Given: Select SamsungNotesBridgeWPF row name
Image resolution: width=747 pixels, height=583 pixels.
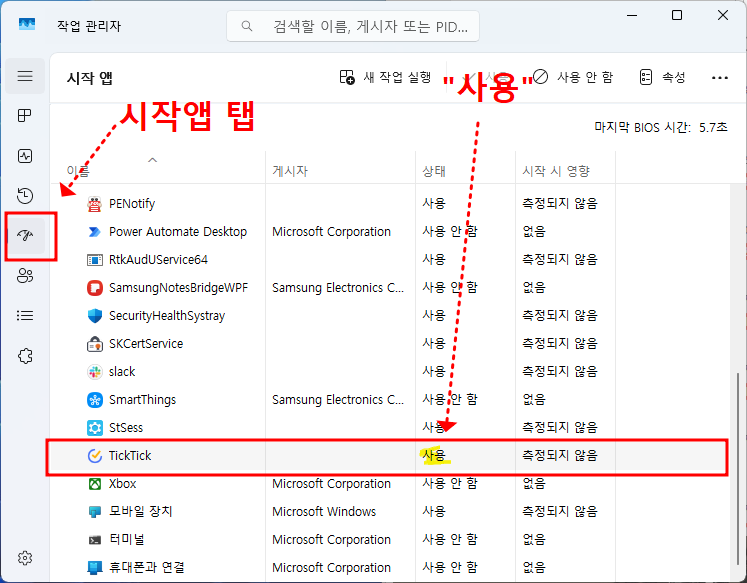Looking at the screenshot, I should pyautogui.click(x=178, y=288).
